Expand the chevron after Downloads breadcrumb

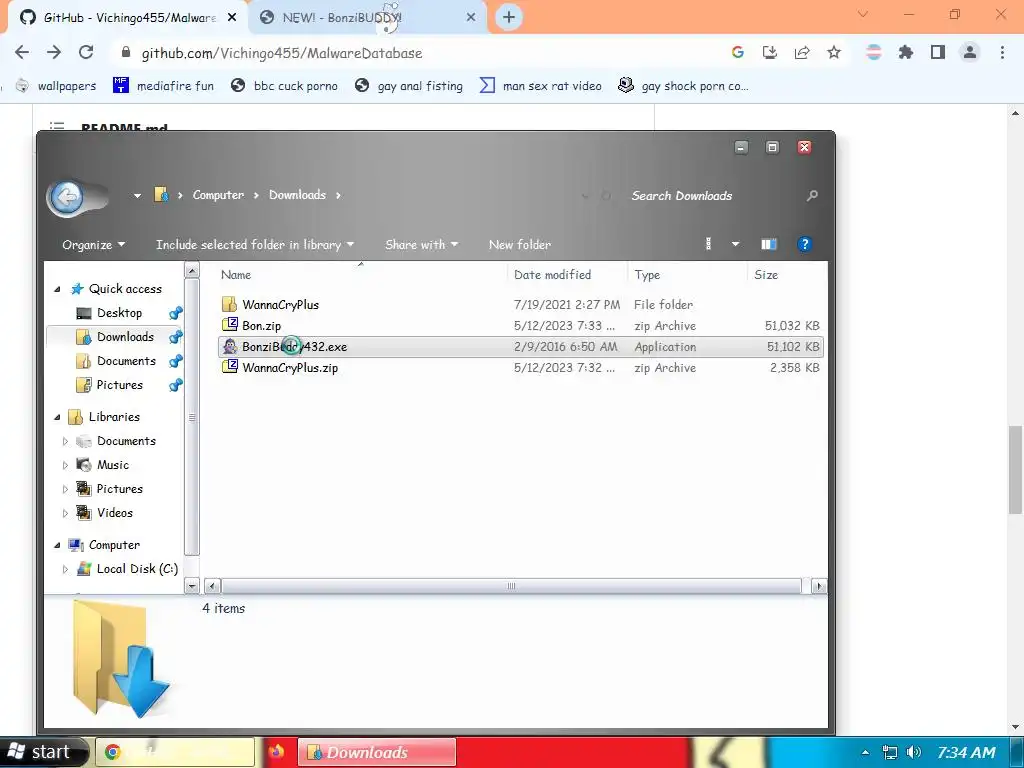(338, 195)
